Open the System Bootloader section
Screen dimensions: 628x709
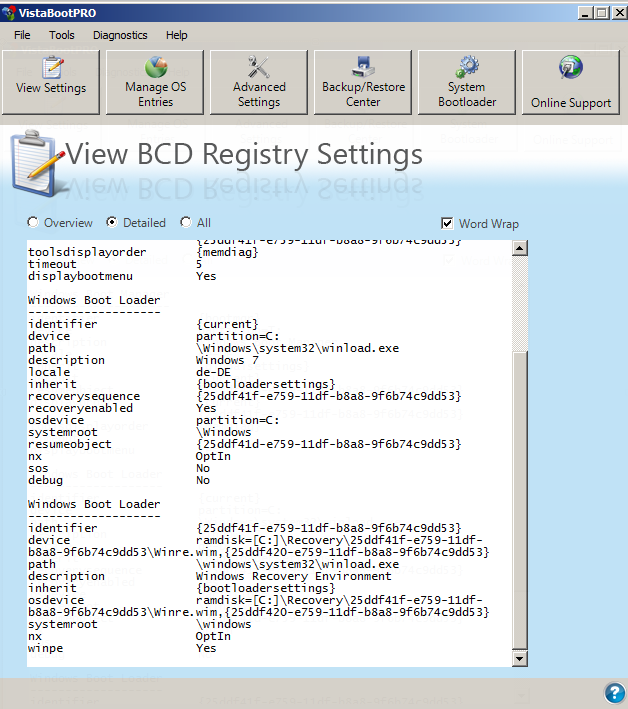coord(467,82)
